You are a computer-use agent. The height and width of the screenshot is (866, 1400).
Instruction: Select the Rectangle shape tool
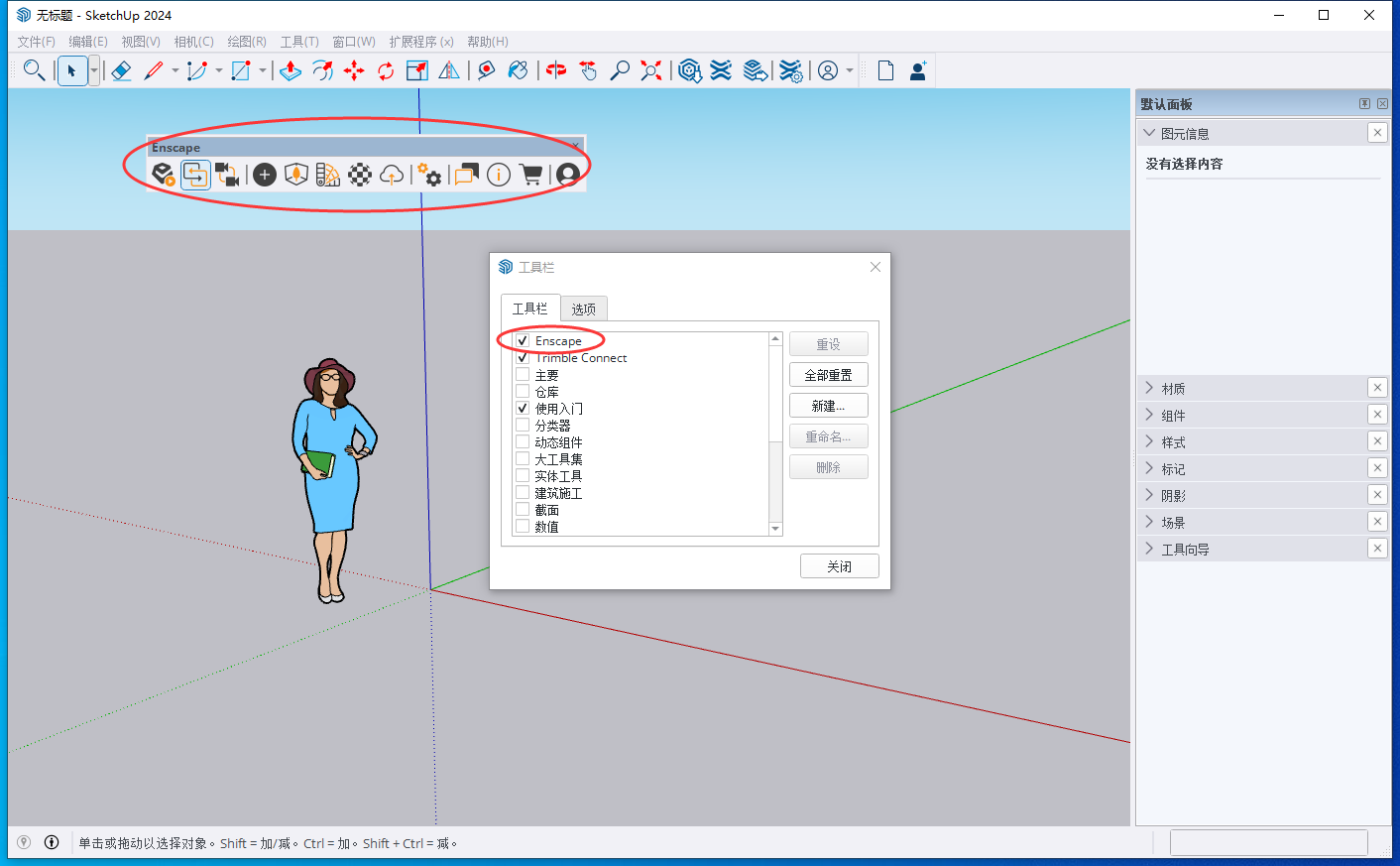241,70
